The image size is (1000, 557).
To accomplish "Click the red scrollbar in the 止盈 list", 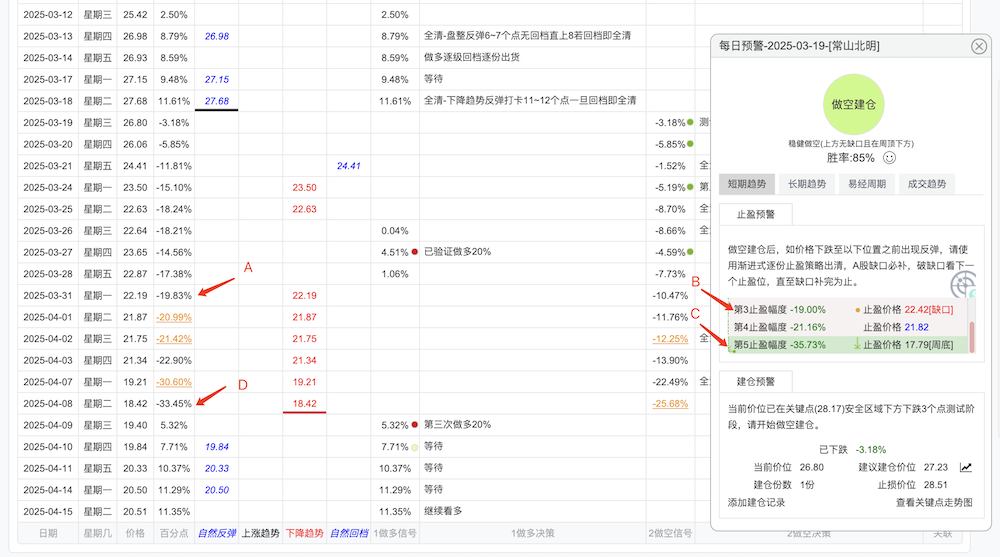I will tap(972, 337).
